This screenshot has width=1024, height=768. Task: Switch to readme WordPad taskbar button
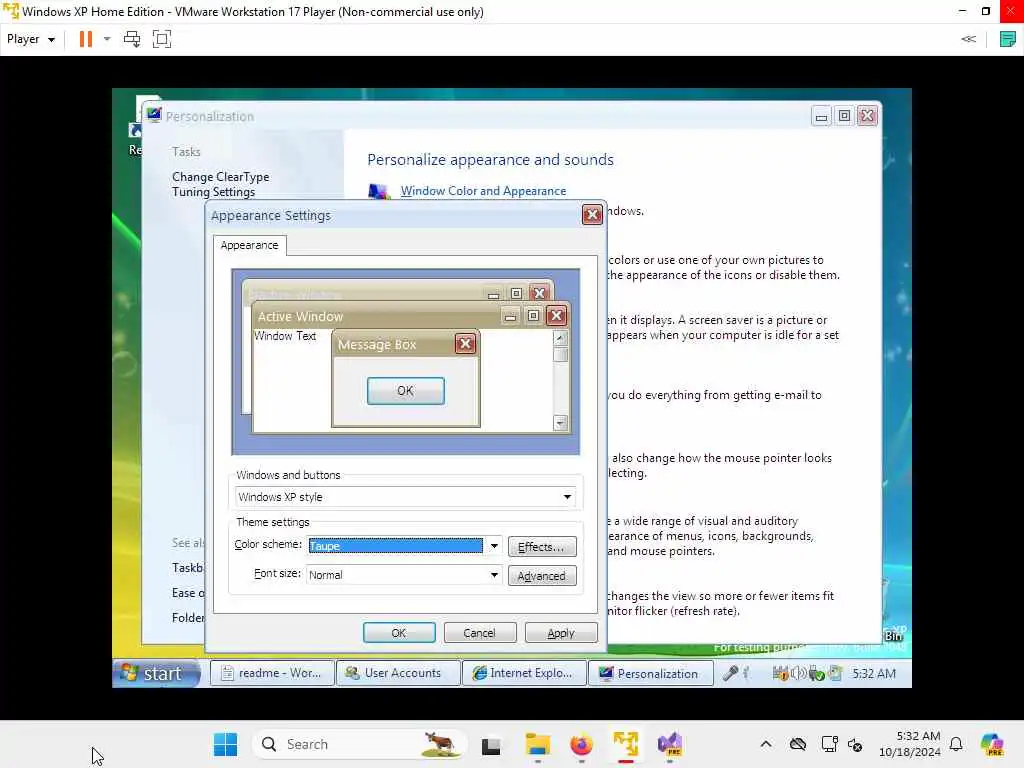tap(272, 673)
